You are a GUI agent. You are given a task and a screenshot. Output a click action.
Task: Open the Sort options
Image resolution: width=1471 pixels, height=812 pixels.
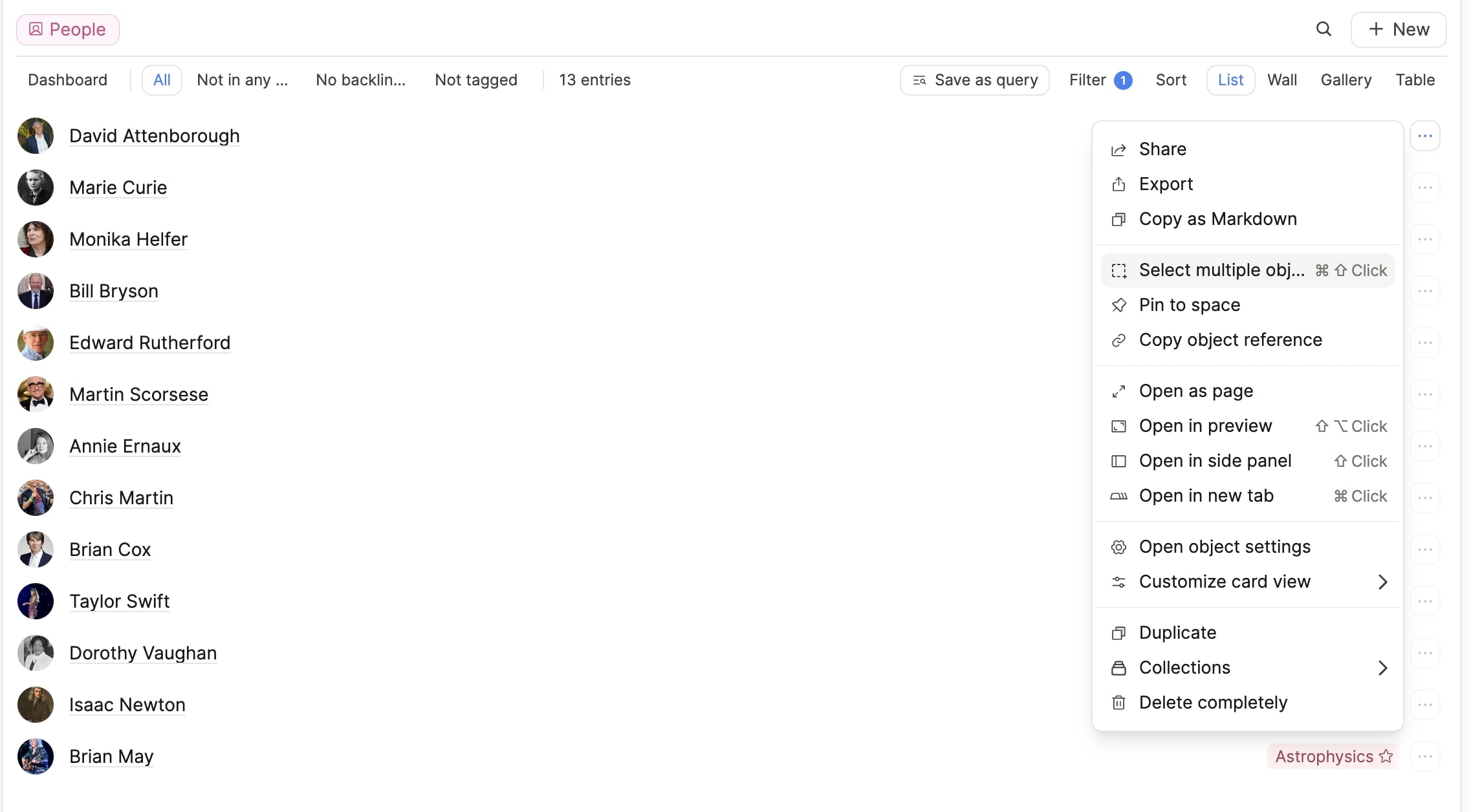[x=1171, y=80]
